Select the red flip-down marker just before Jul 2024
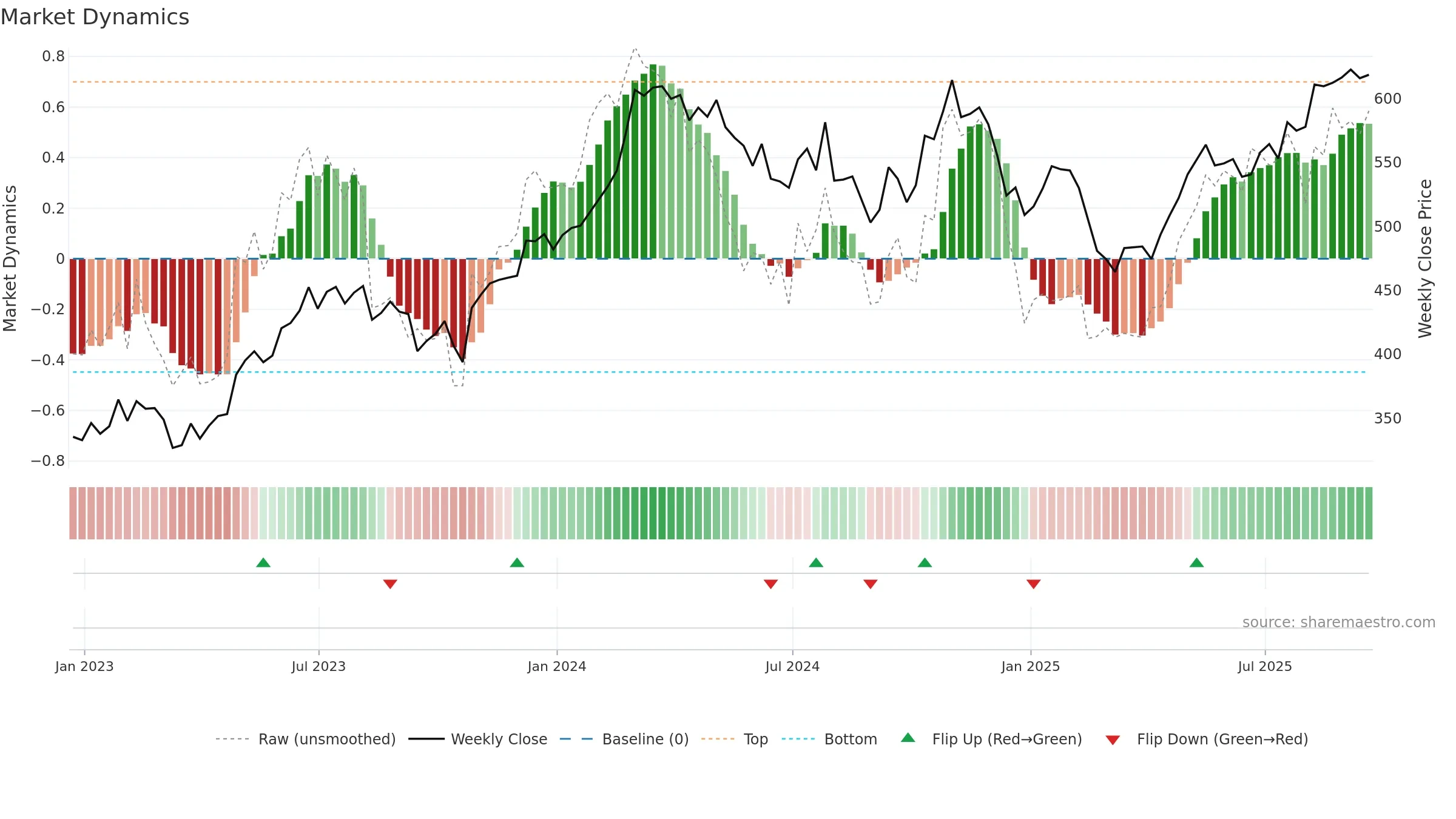 [x=770, y=584]
